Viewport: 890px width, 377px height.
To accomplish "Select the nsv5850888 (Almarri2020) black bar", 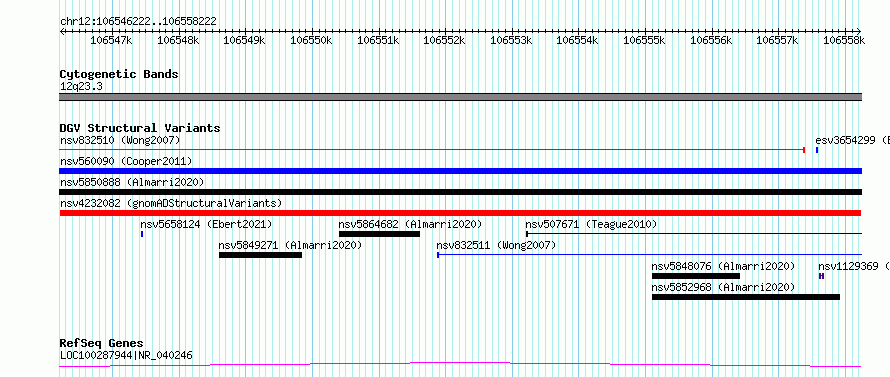I will (460, 192).
